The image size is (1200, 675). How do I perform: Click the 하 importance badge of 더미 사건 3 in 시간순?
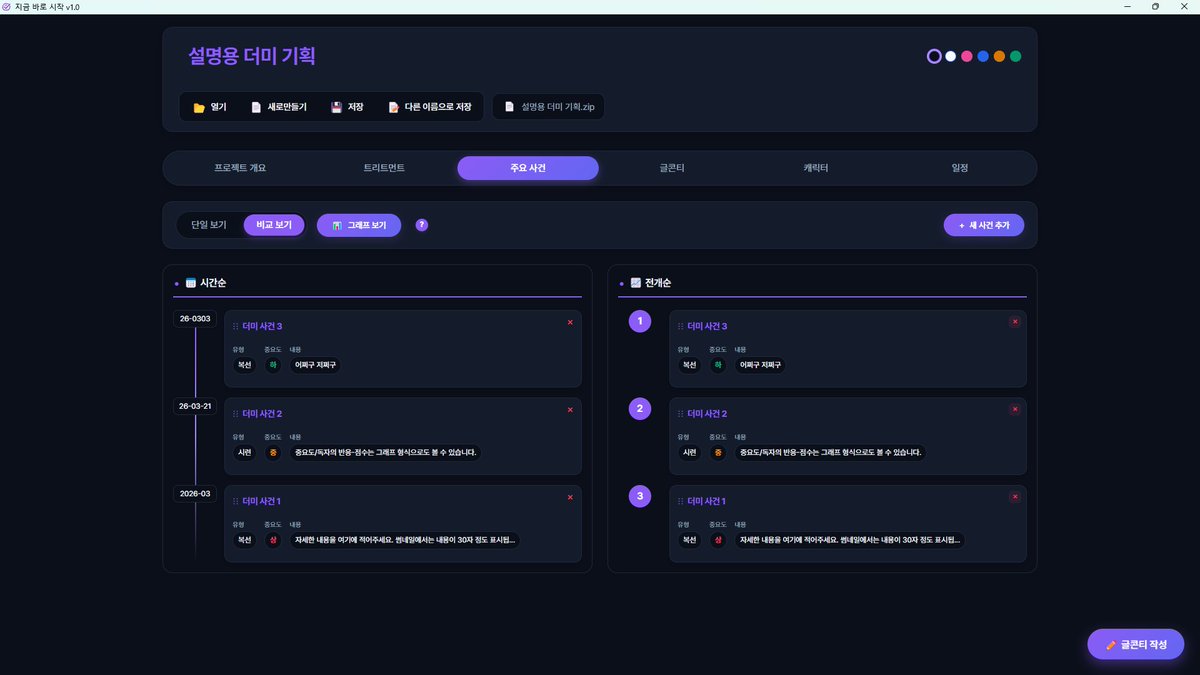click(x=272, y=365)
